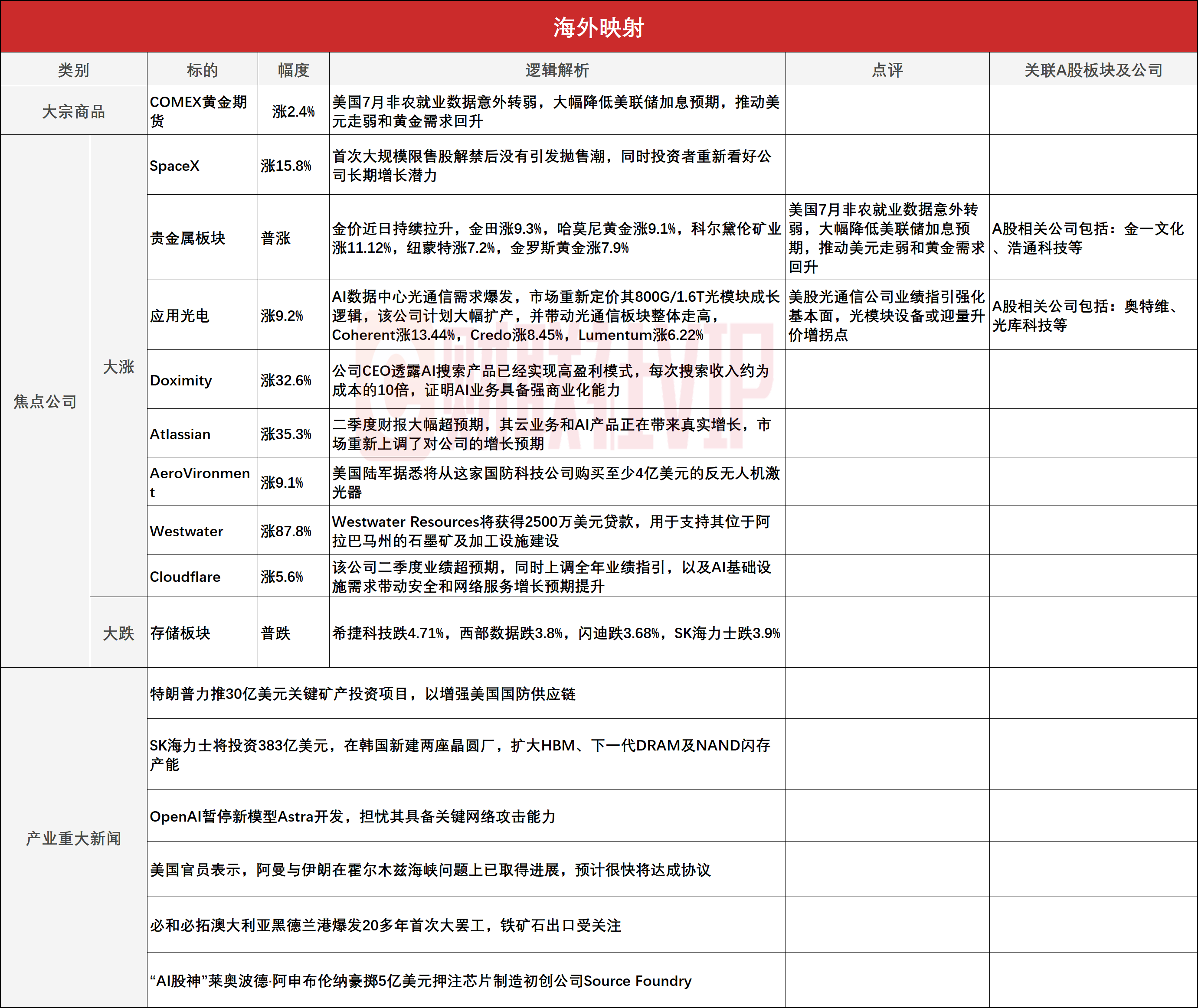The image size is (1198, 1008).
Task: Click the logic text in the COMEX黄金期货 row
Action: (556, 111)
